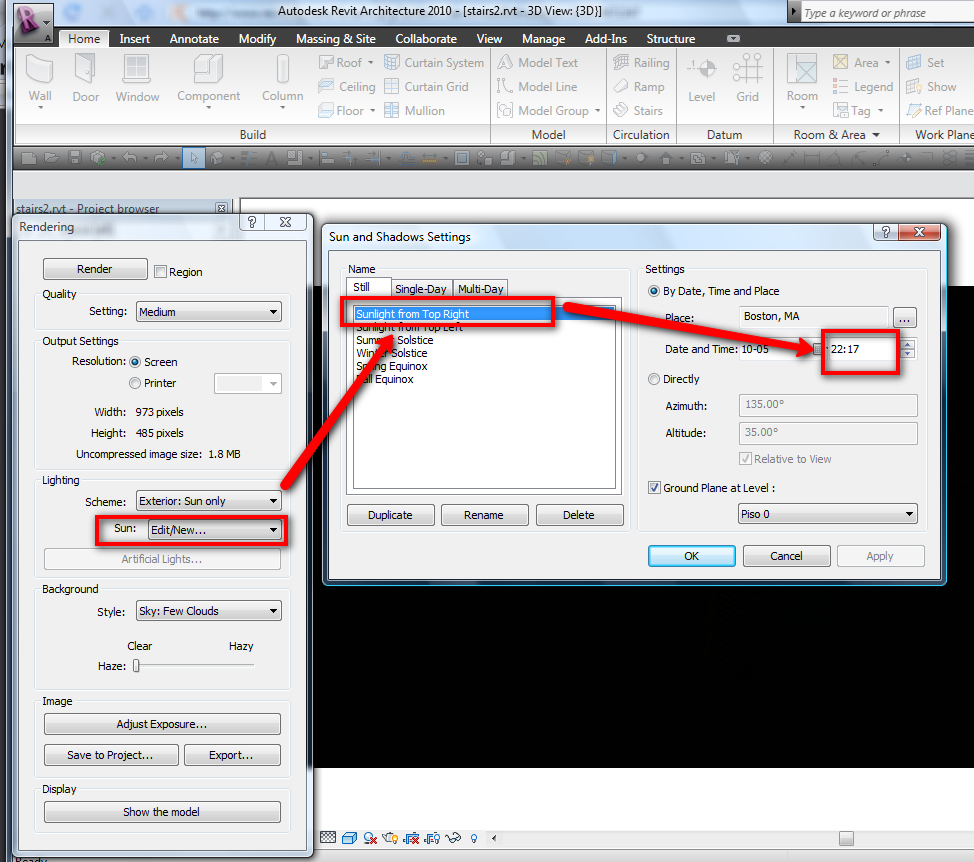The width and height of the screenshot is (974, 862).
Task: Open the Sun Edit/New dropdown
Action: pyautogui.click(x=214, y=530)
